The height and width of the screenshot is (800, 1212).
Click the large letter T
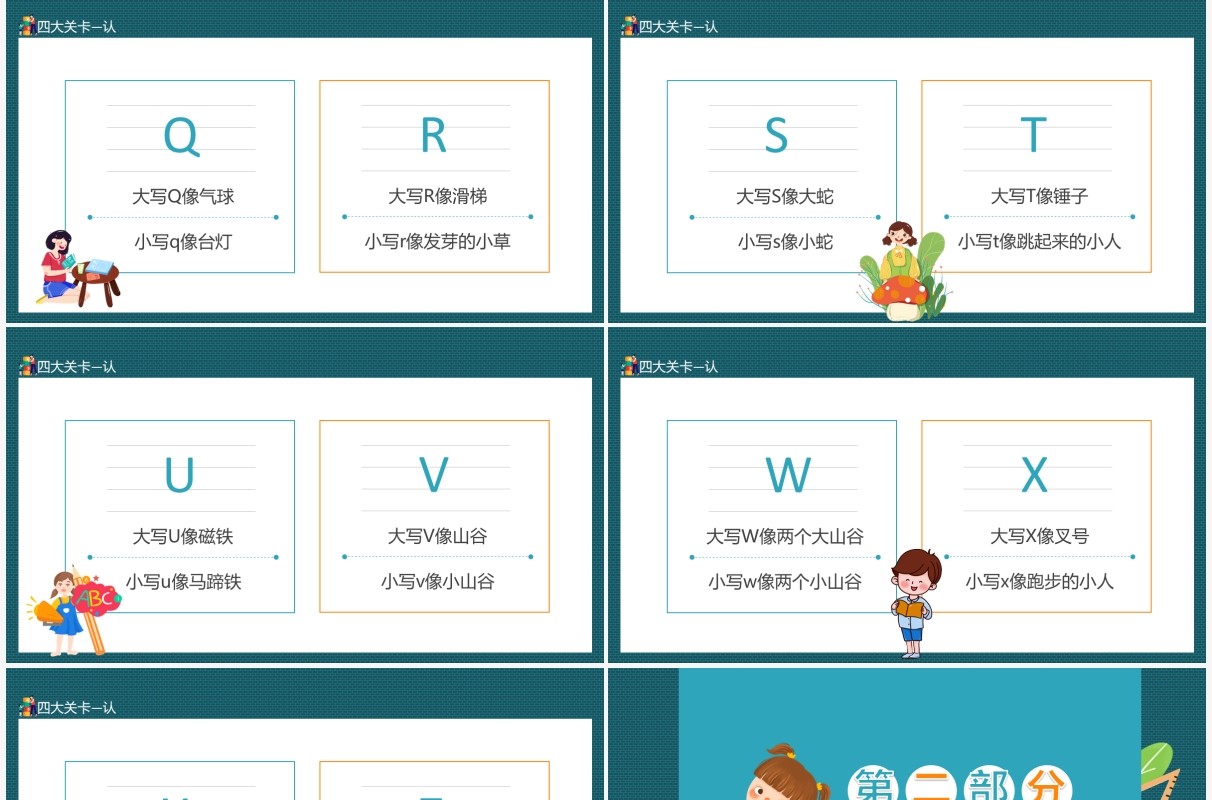1033,135
